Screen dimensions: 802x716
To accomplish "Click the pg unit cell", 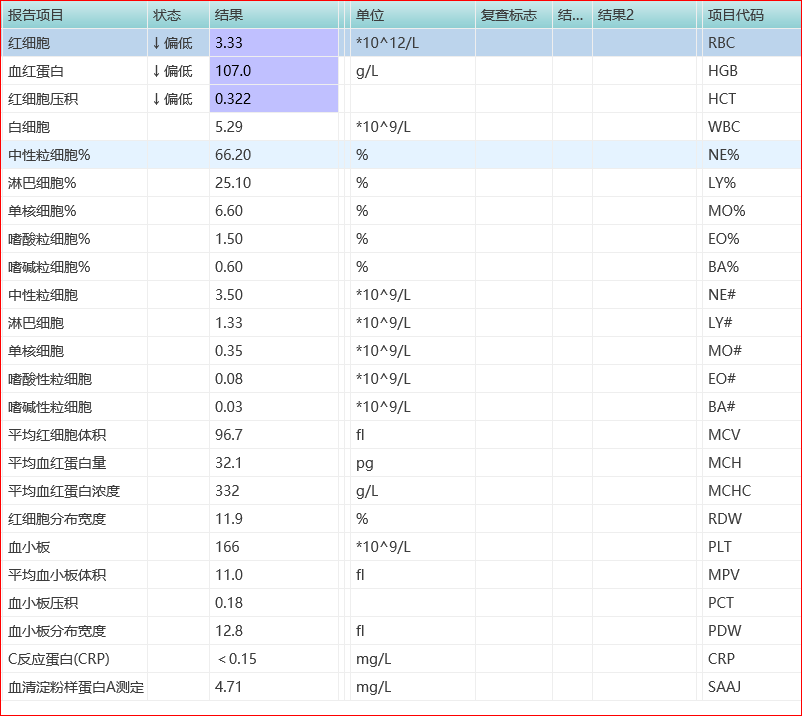I will pos(365,464).
